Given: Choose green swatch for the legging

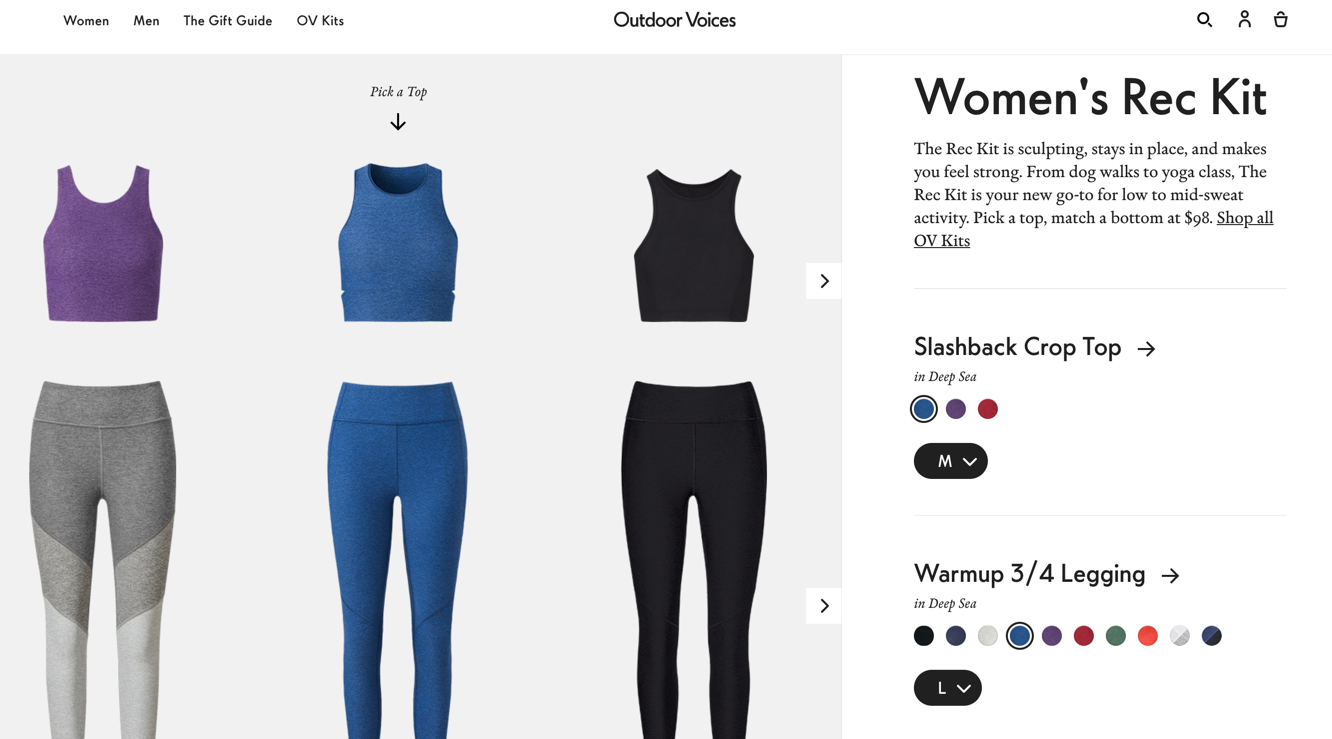Looking at the screenshot, I should pyautogui.click(x=1116, y=636).
